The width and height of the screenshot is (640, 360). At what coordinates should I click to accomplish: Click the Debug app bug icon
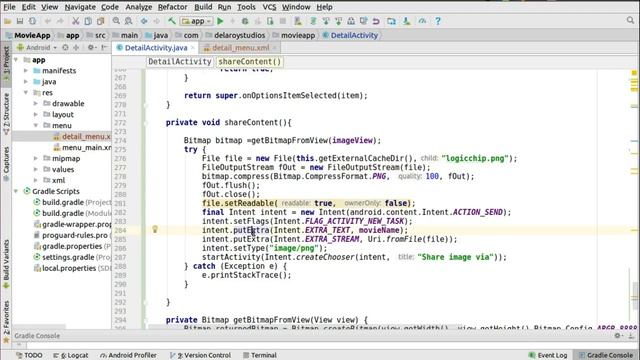pos(245,21)
